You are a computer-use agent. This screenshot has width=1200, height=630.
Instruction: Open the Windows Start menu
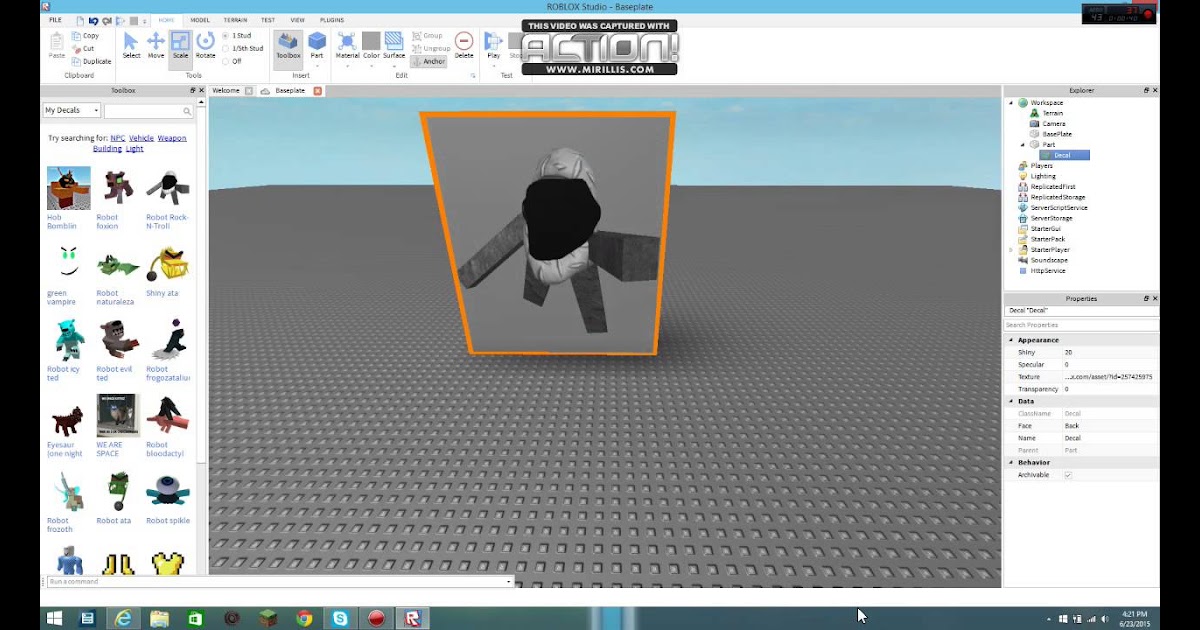(54, 618)
